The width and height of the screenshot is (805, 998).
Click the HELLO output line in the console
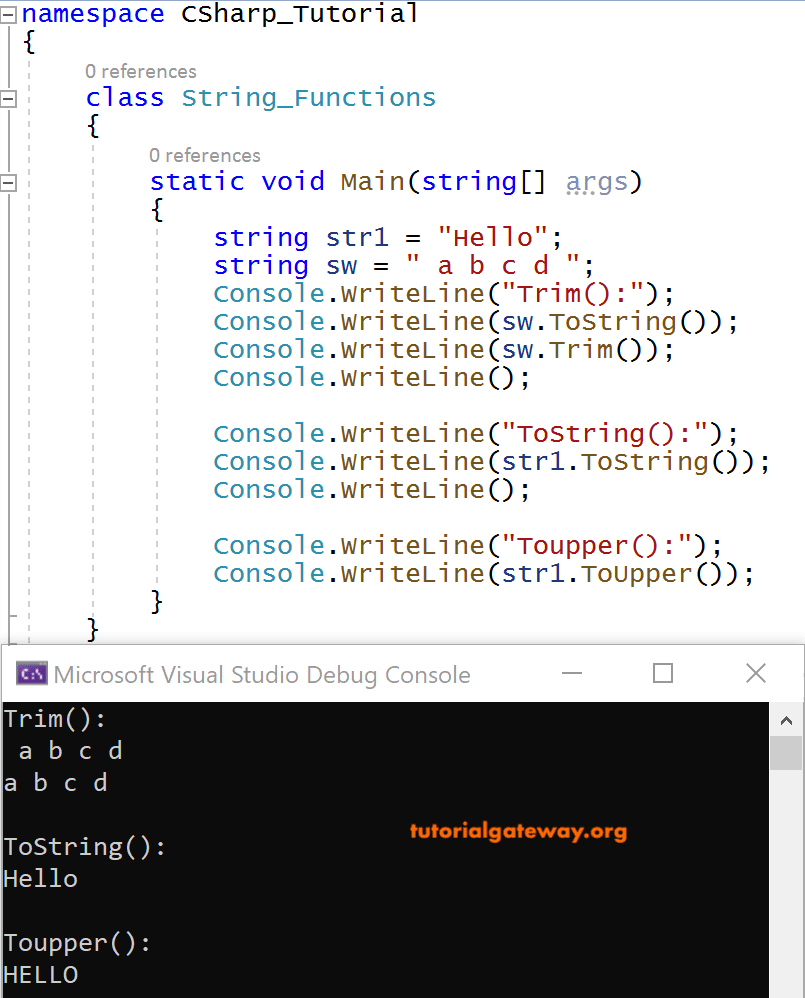pyautogui.click(x=41, y=974)
